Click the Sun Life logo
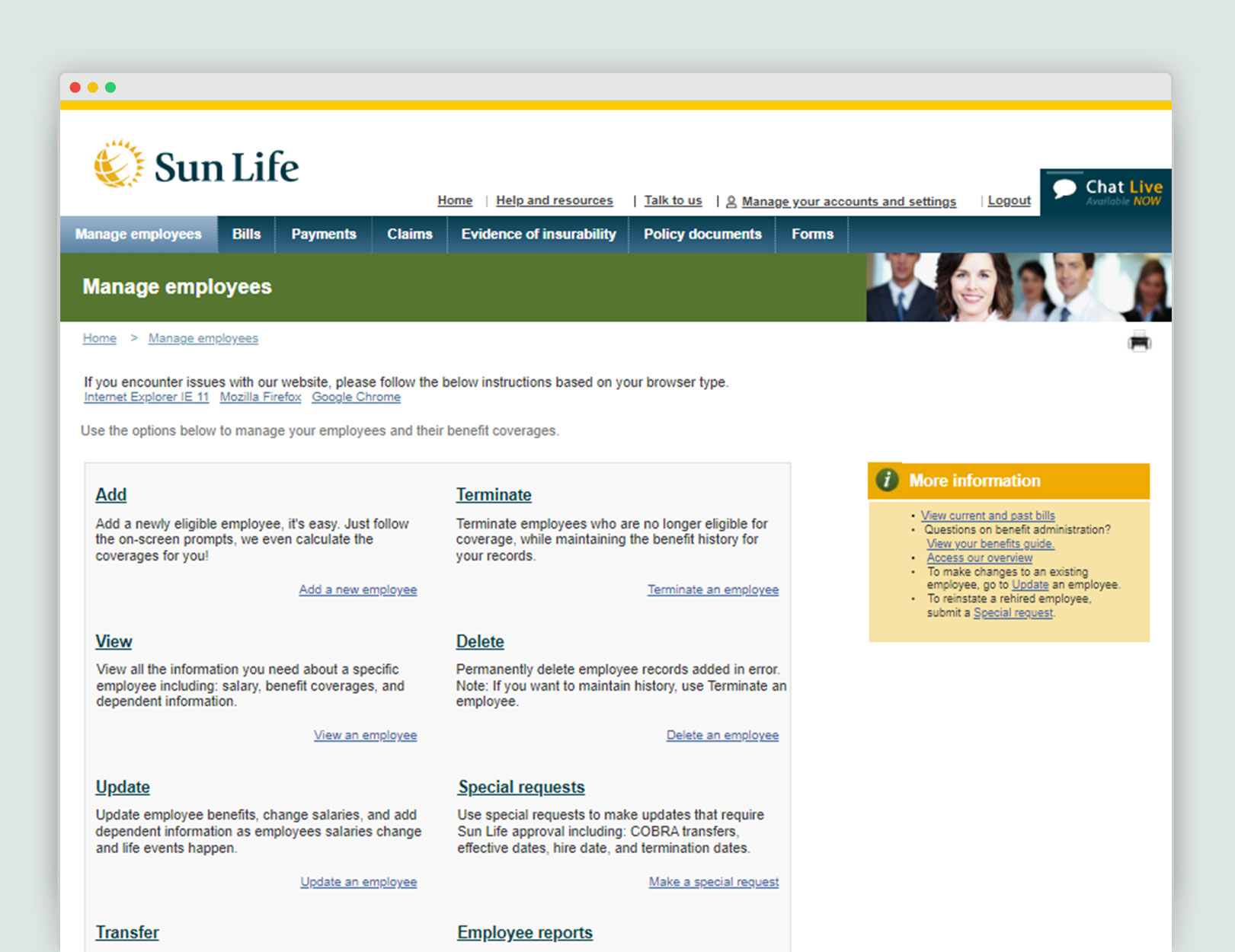This screenshot has height=952, width=1235. coord(196,165)
